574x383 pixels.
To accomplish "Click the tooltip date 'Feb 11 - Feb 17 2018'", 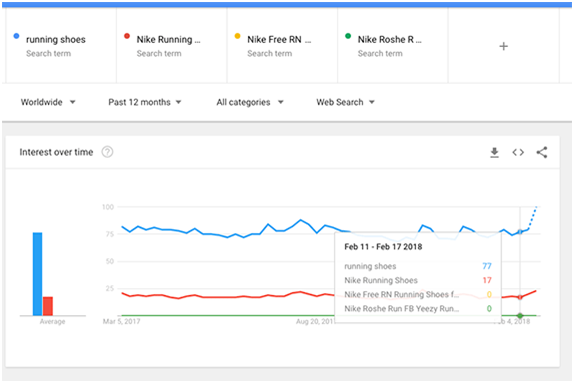I will [x=383, y=247].
